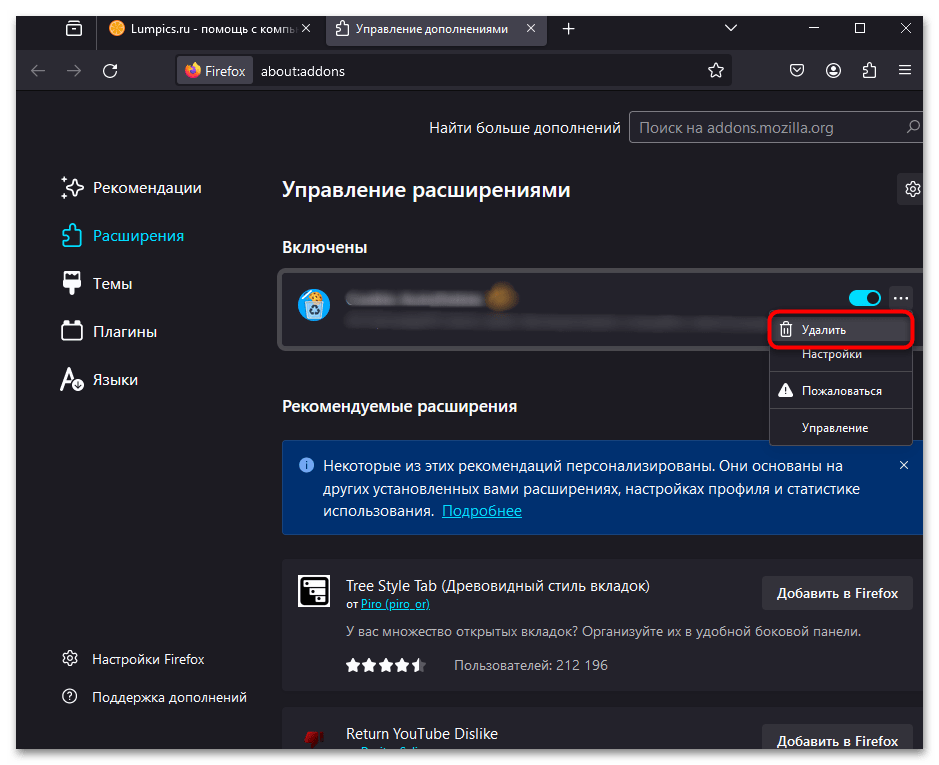Open the Pocket save icon
The image size is (939, 765).
tap(796, 71)
